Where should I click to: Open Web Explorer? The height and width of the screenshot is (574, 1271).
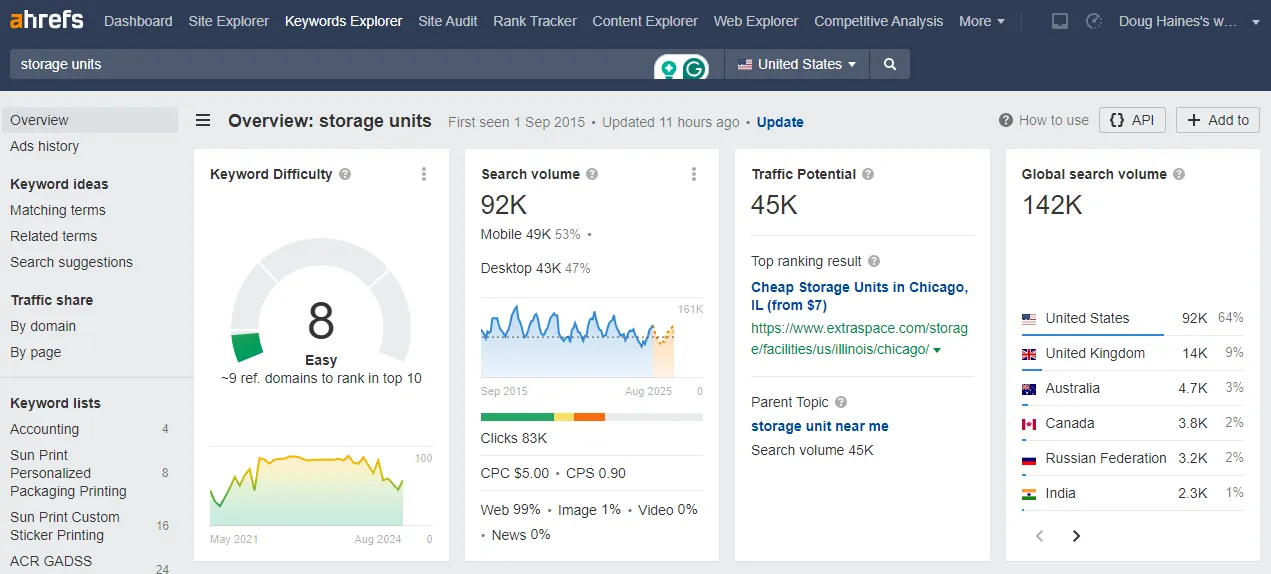(x=756, y=21)
